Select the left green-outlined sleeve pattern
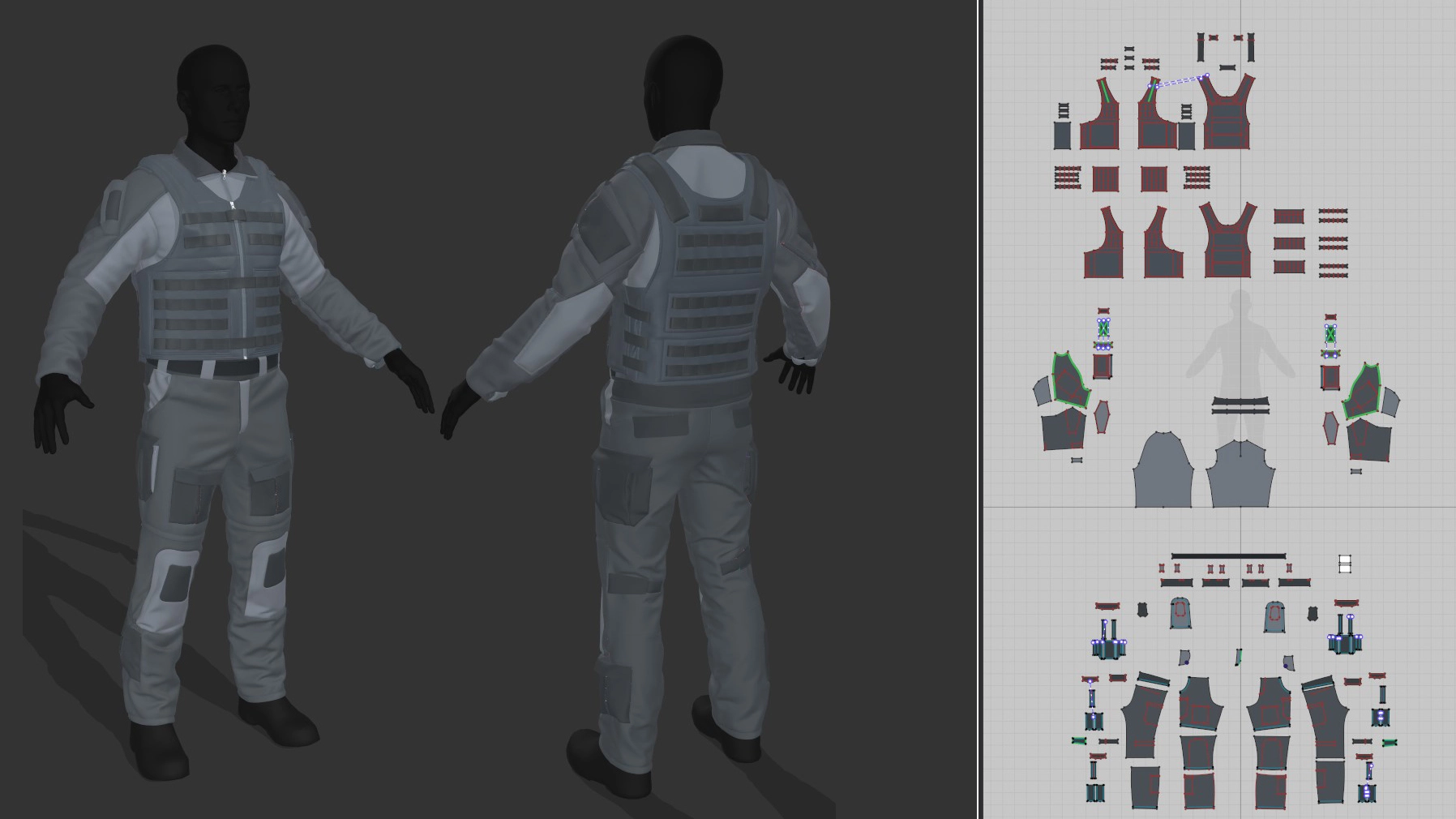This screenshot has height=819, width=1456. (1069, 379)
